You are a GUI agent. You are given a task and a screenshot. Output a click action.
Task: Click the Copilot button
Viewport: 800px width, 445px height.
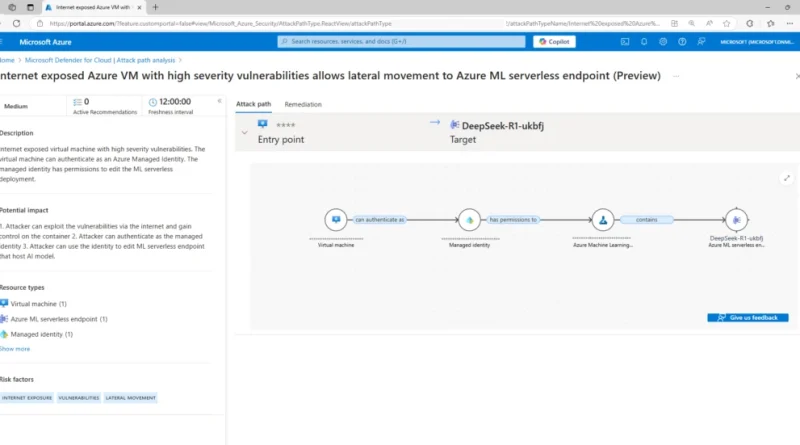click(x=554, y=42)
